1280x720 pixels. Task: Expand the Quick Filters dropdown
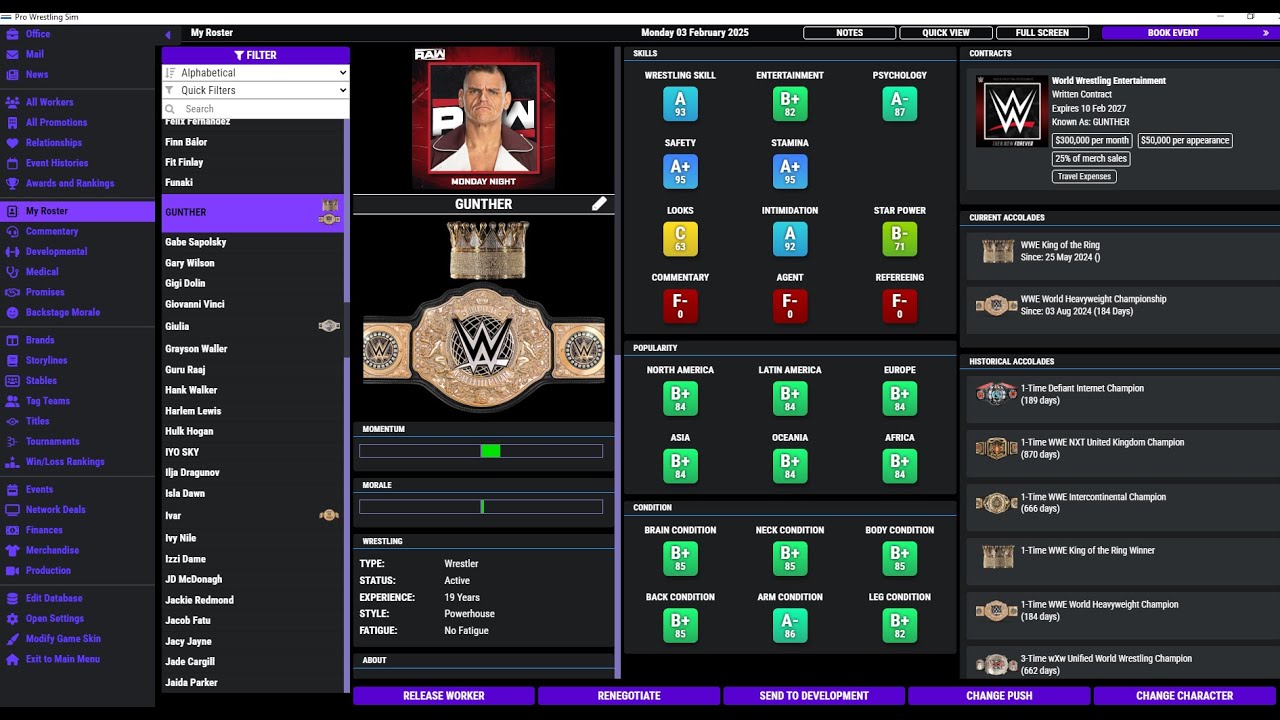[255, 91]
